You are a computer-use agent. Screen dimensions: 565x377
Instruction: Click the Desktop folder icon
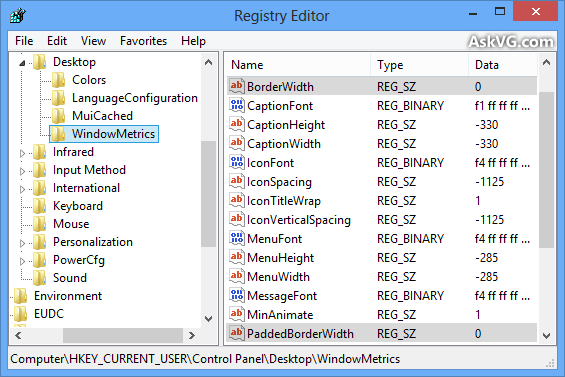pyautogui.click(x=40, y=62)
